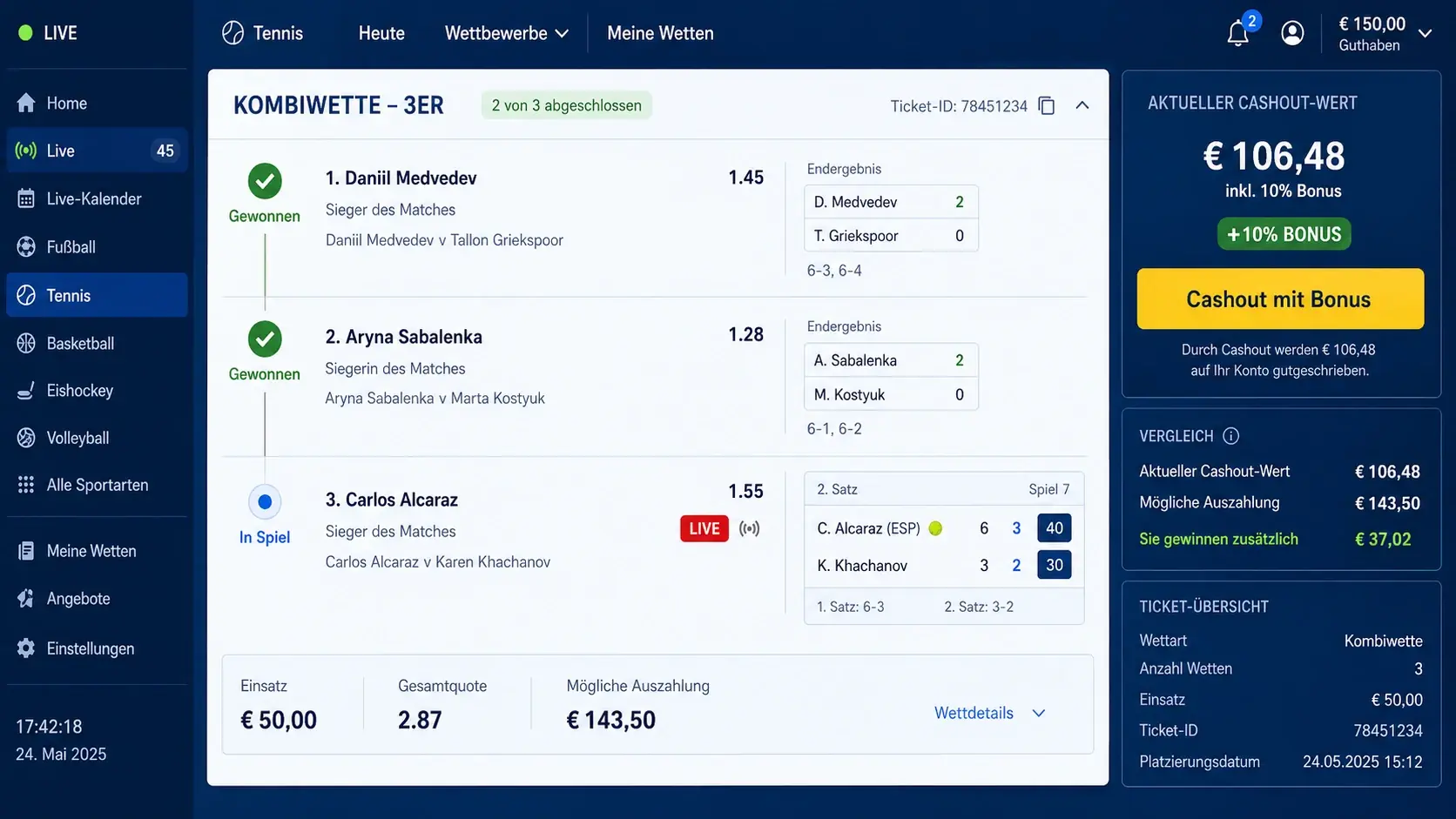This screenshot has height=819, width=1456.
Task: Click the red LIVE badge on Alcaraz match
Action: (x=704, y=528)
